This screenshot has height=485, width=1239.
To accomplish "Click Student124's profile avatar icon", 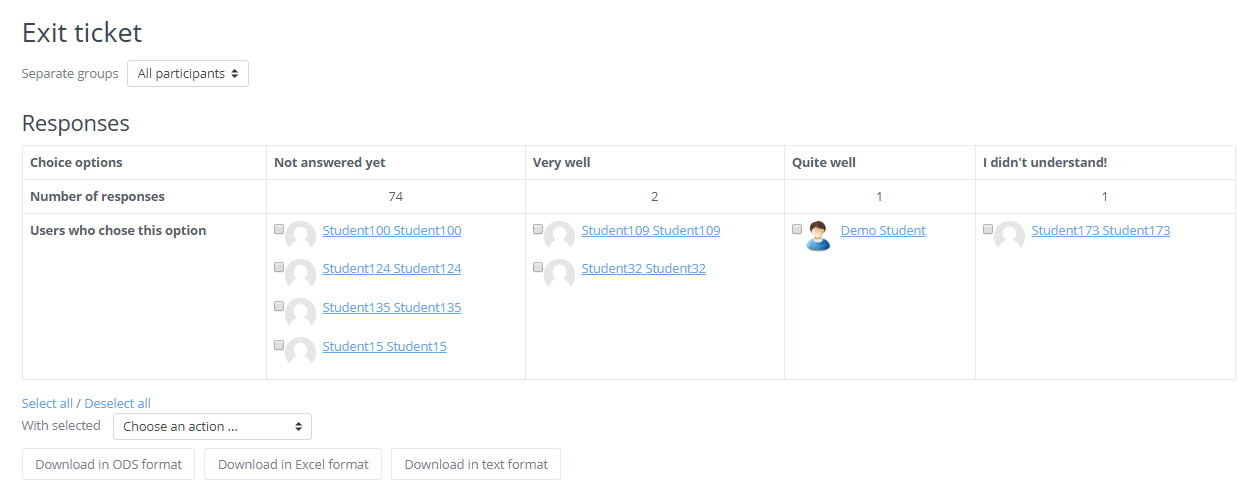I will click(300, 274).
